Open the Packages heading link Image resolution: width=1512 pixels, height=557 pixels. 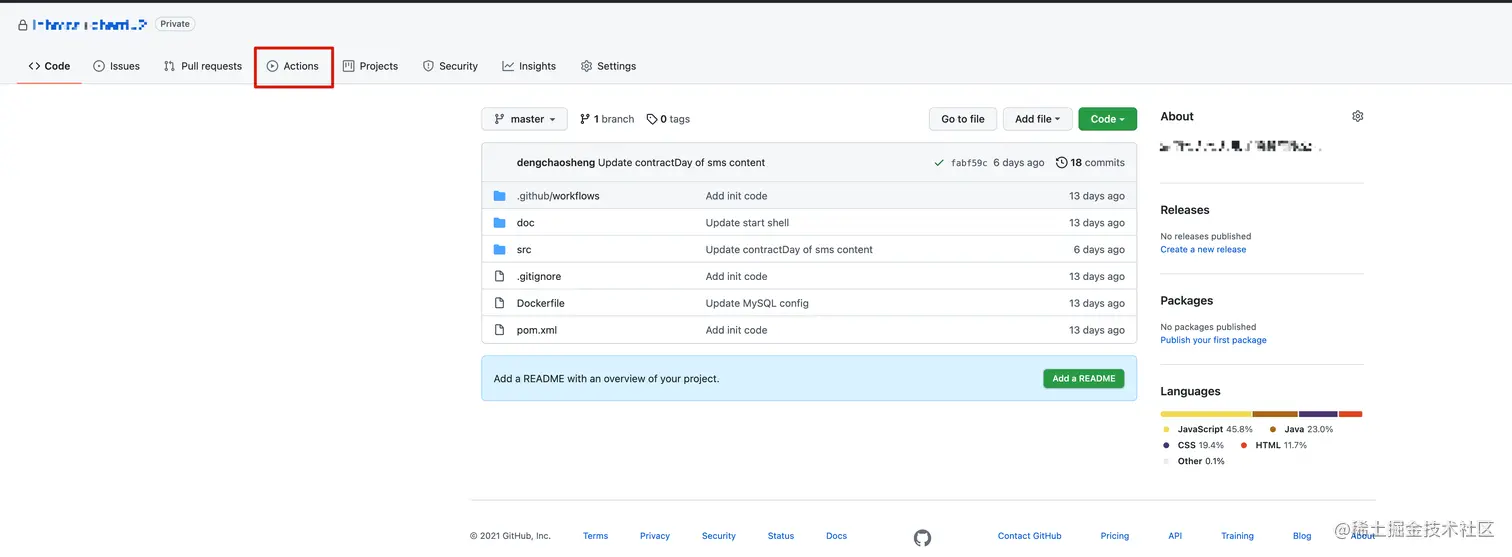pos(1187,301)
